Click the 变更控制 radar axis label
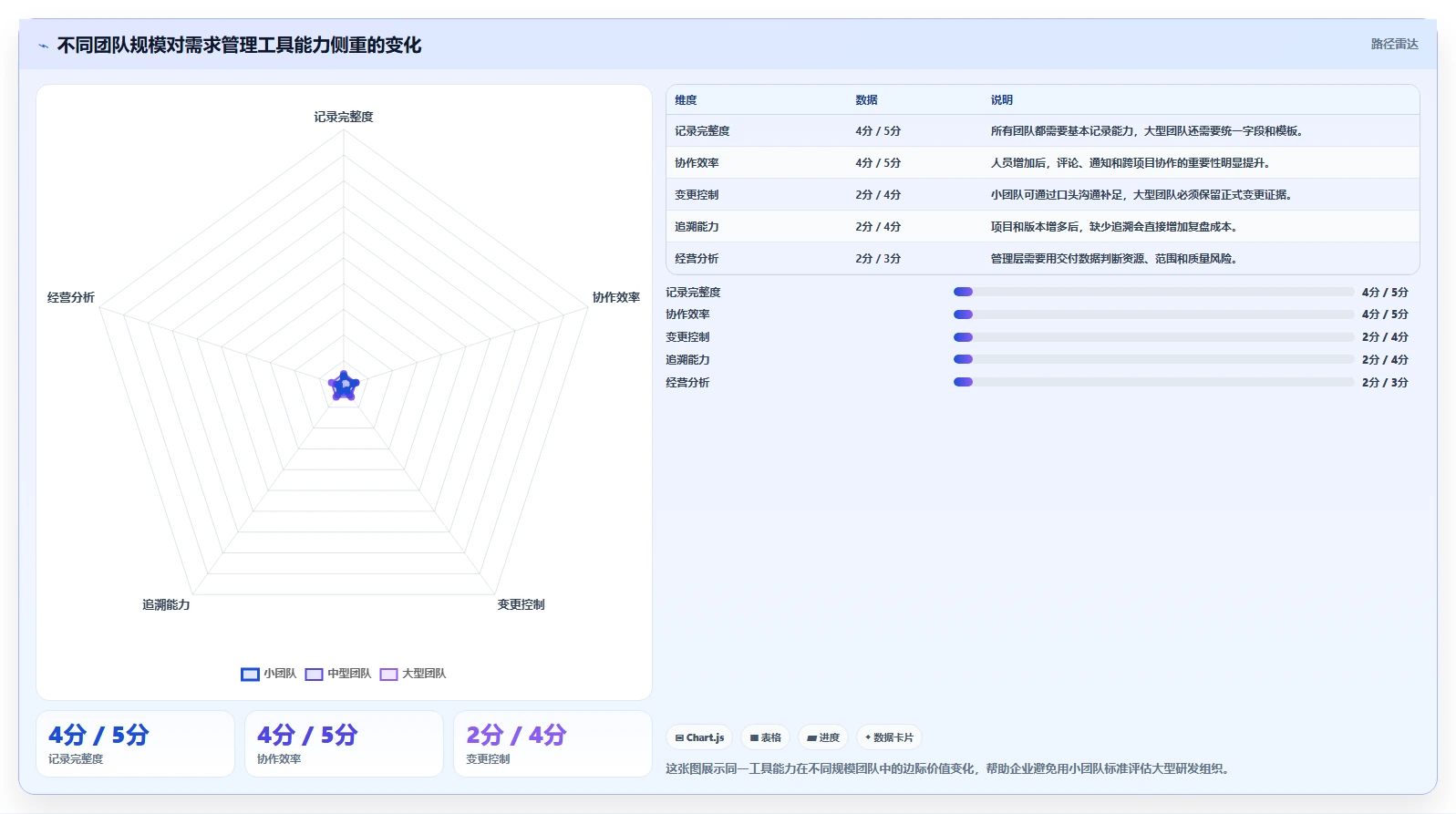 [521, 604]
